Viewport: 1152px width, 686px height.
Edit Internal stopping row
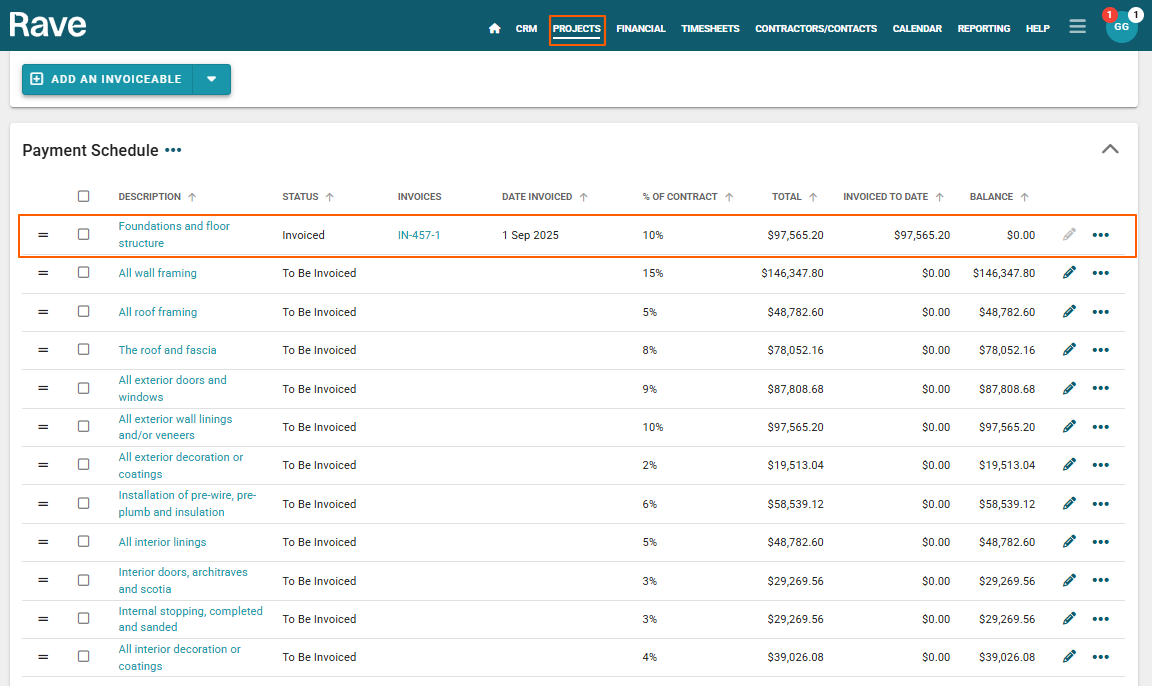[x=1069, y=618]
